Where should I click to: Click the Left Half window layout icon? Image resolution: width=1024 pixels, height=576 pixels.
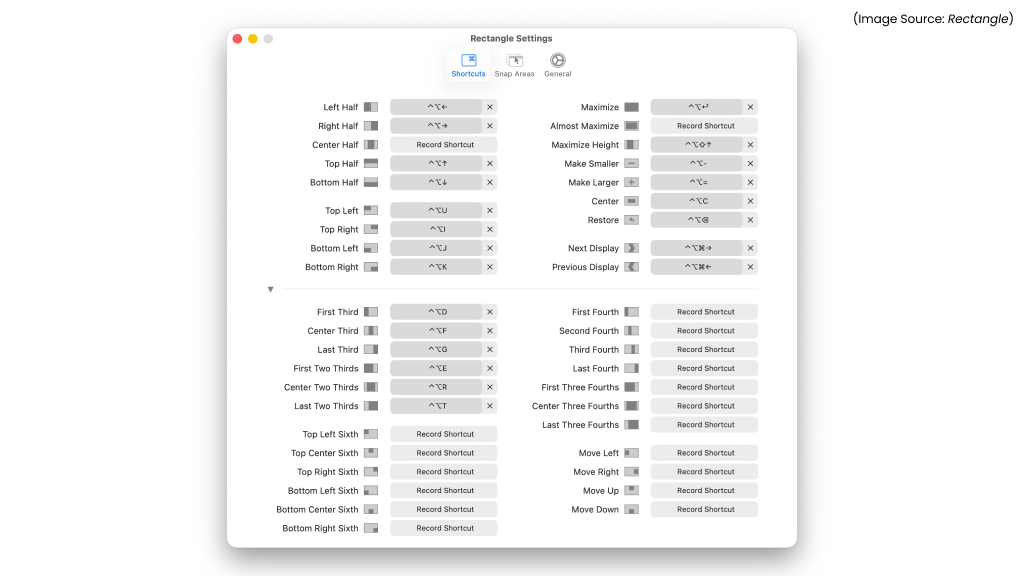pyautogui.click(x=371, y=107)
